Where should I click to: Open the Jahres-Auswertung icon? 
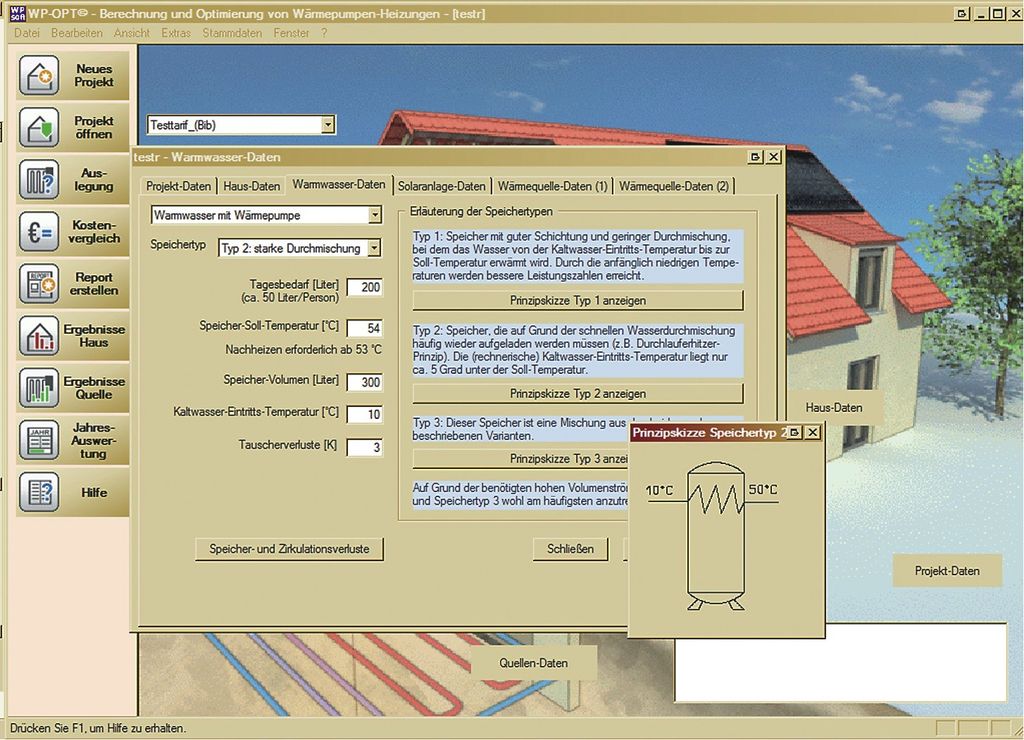[40, 440]
